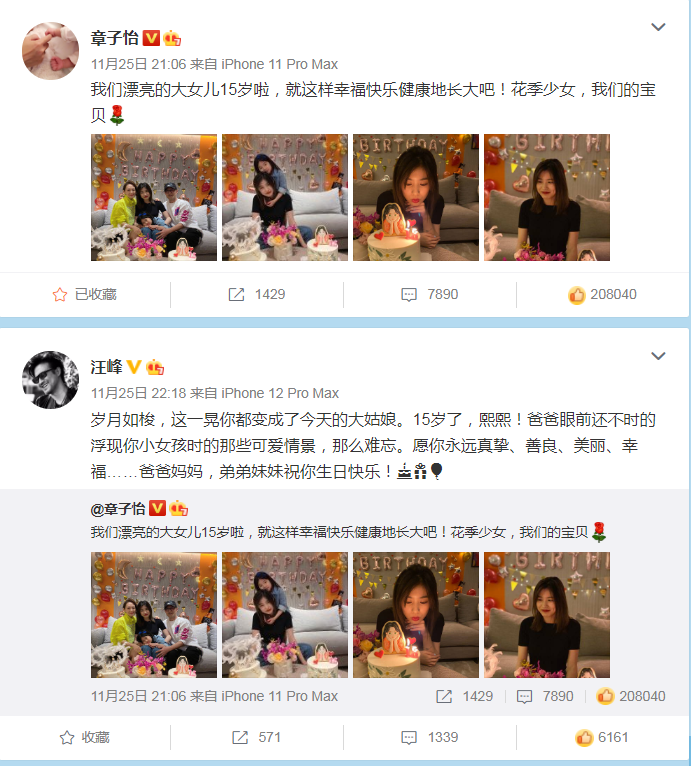691x766 pixels.
Task: Open 汪峰 profile name link
Action: point(107,367)
